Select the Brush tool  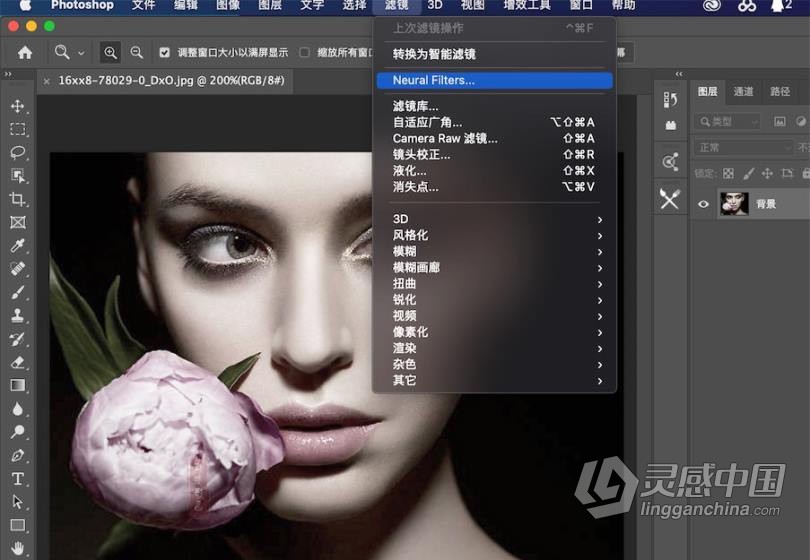(x=18, y=292)
